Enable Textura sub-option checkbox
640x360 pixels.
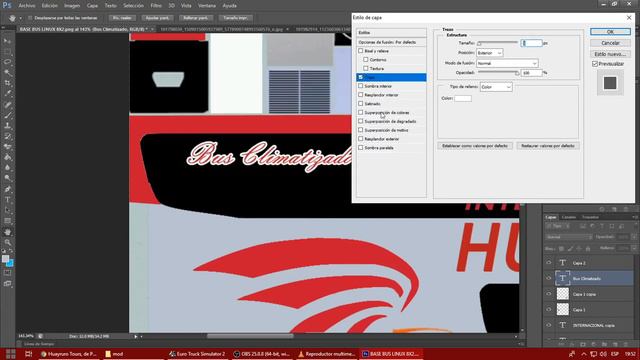(366, 69)
